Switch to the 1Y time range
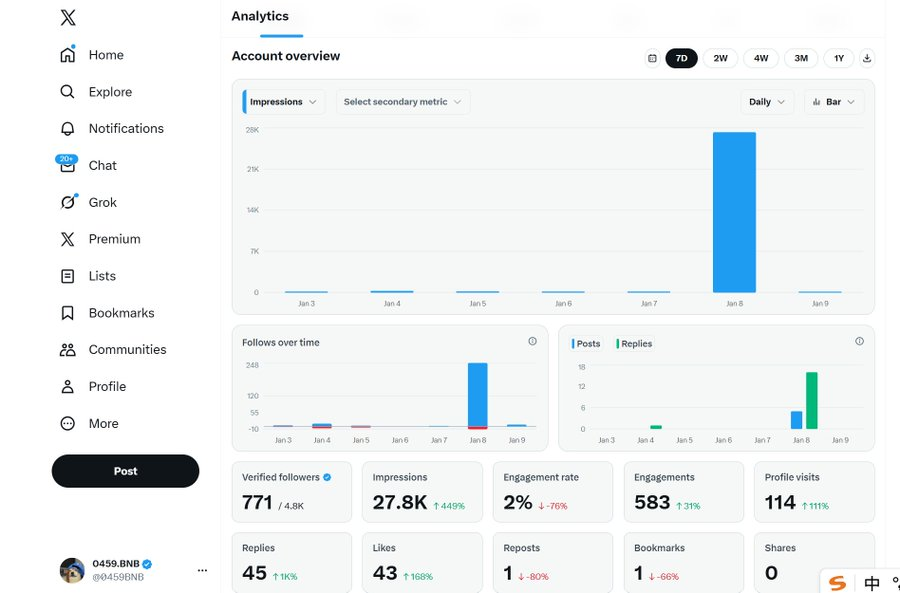Screen dimensions: 900x593 839,58
